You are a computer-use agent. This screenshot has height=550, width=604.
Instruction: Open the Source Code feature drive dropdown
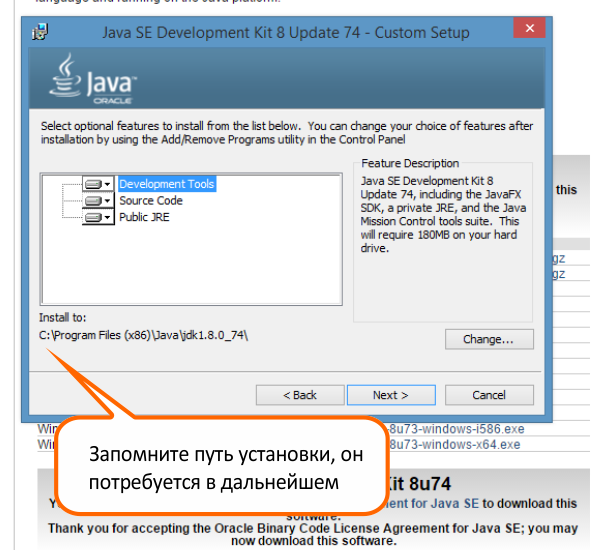[x=98, y=201]
